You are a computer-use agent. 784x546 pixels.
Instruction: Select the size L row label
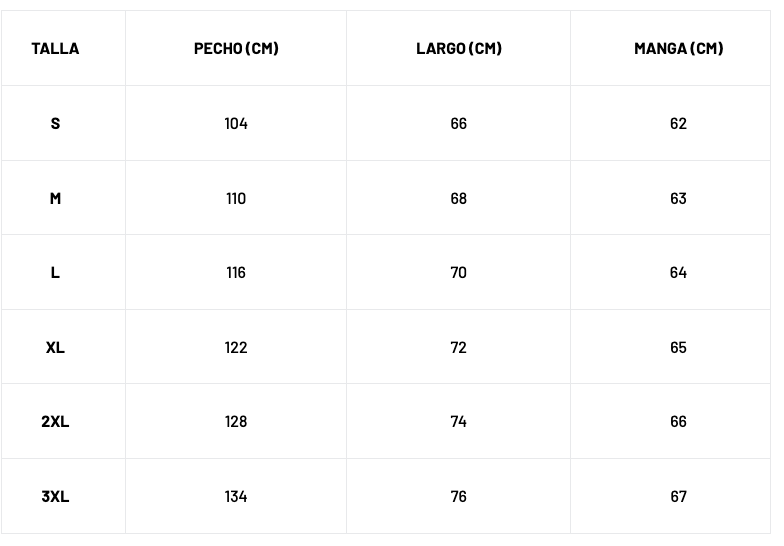[x=55, y=272]
